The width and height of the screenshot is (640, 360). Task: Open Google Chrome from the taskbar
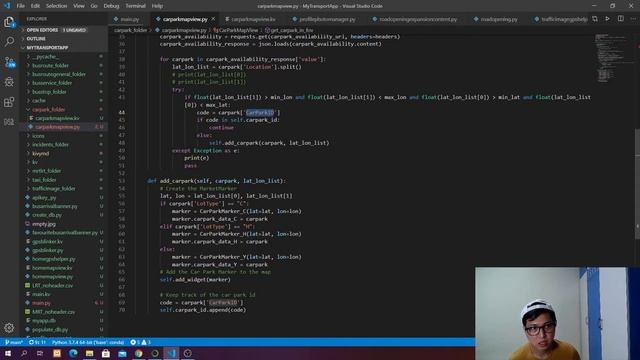click(x=139, y=353)
